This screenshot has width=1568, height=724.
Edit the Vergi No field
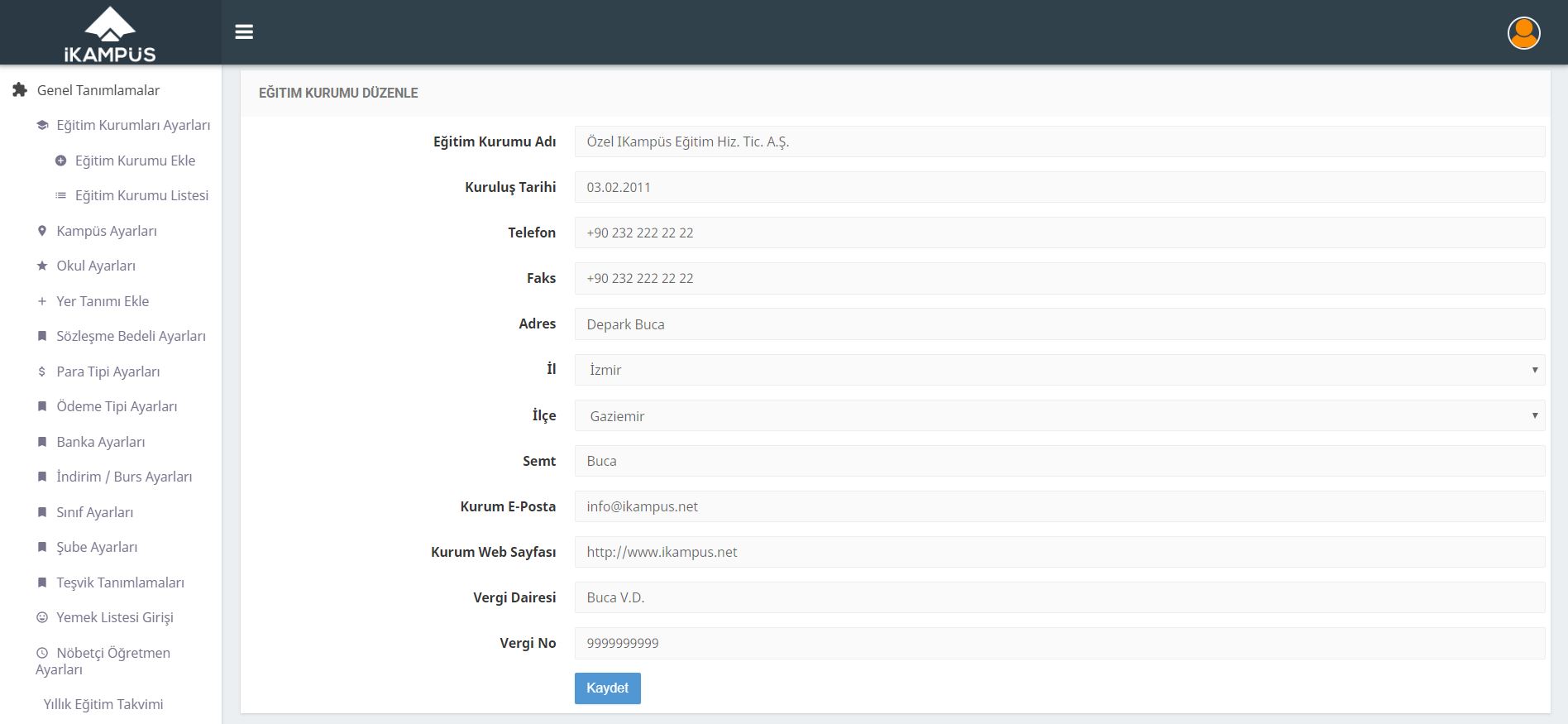click(1059, 643)
